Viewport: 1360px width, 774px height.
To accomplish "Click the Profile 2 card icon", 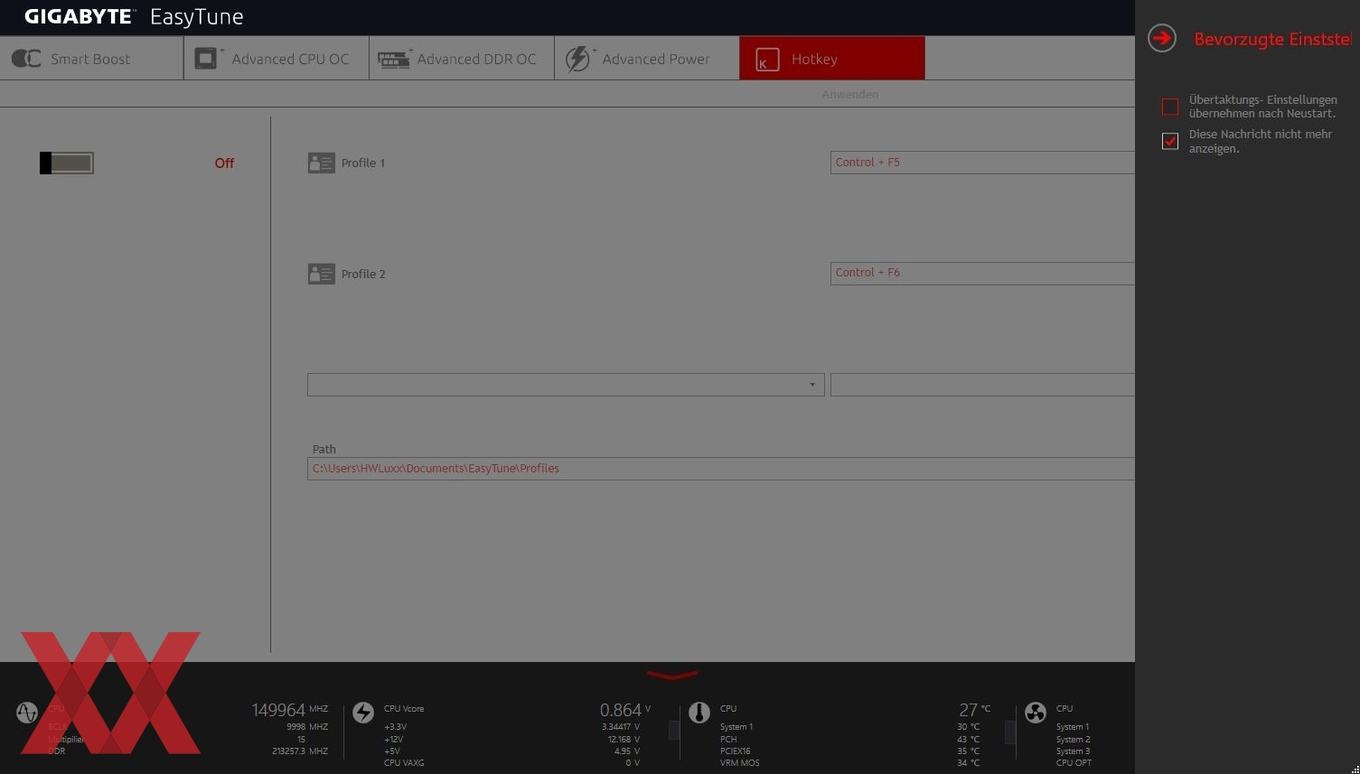I will pos(321,274).
